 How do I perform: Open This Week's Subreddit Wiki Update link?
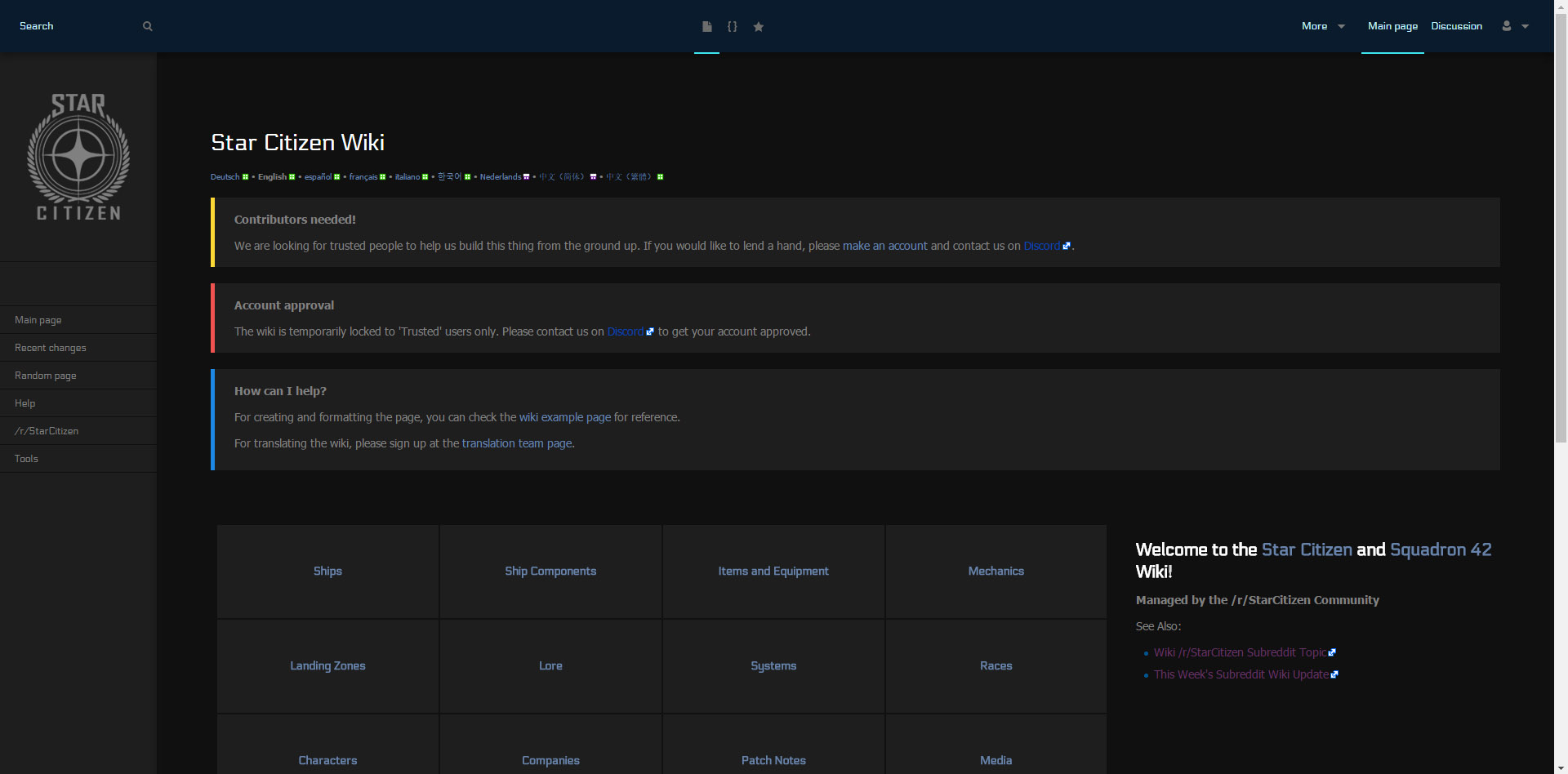tap(1241, 674)
